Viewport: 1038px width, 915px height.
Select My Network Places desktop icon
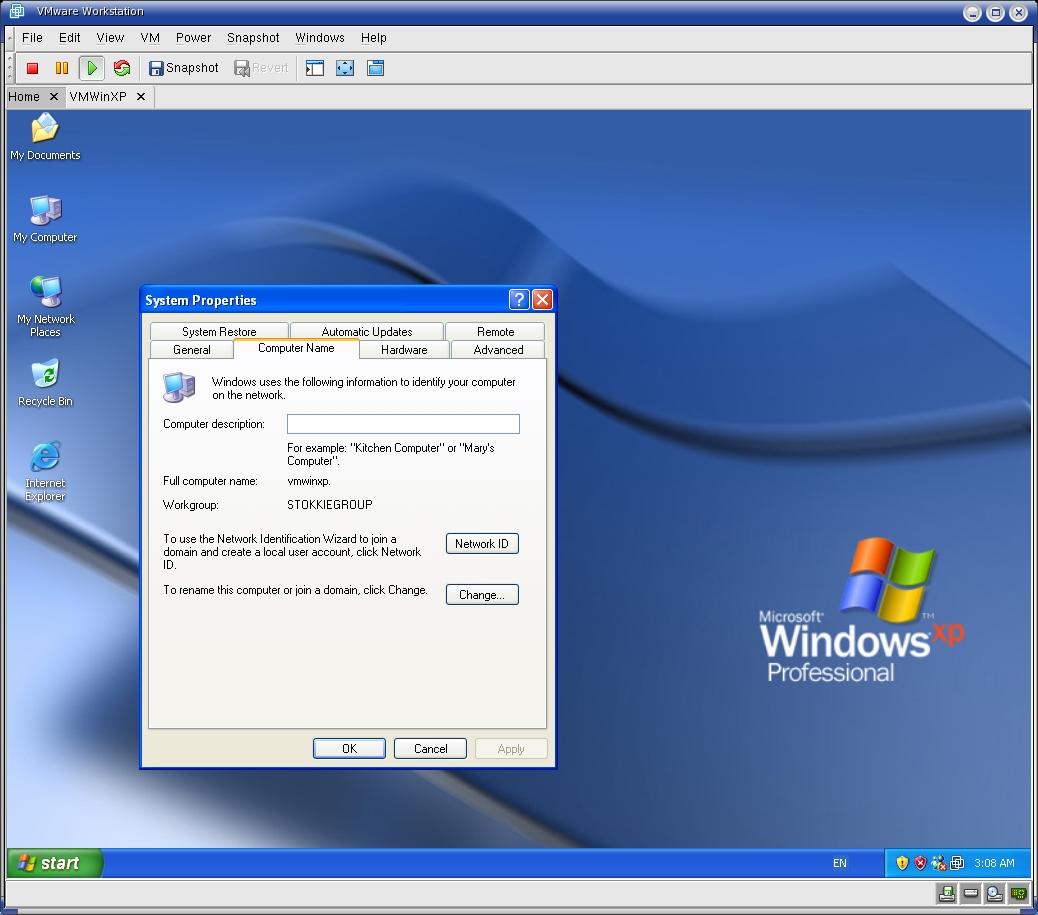tap(45, 307)
